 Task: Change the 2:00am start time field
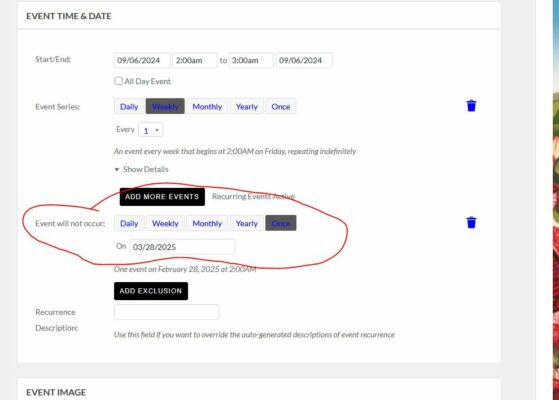pyautogui.click(x=195, y=60)
